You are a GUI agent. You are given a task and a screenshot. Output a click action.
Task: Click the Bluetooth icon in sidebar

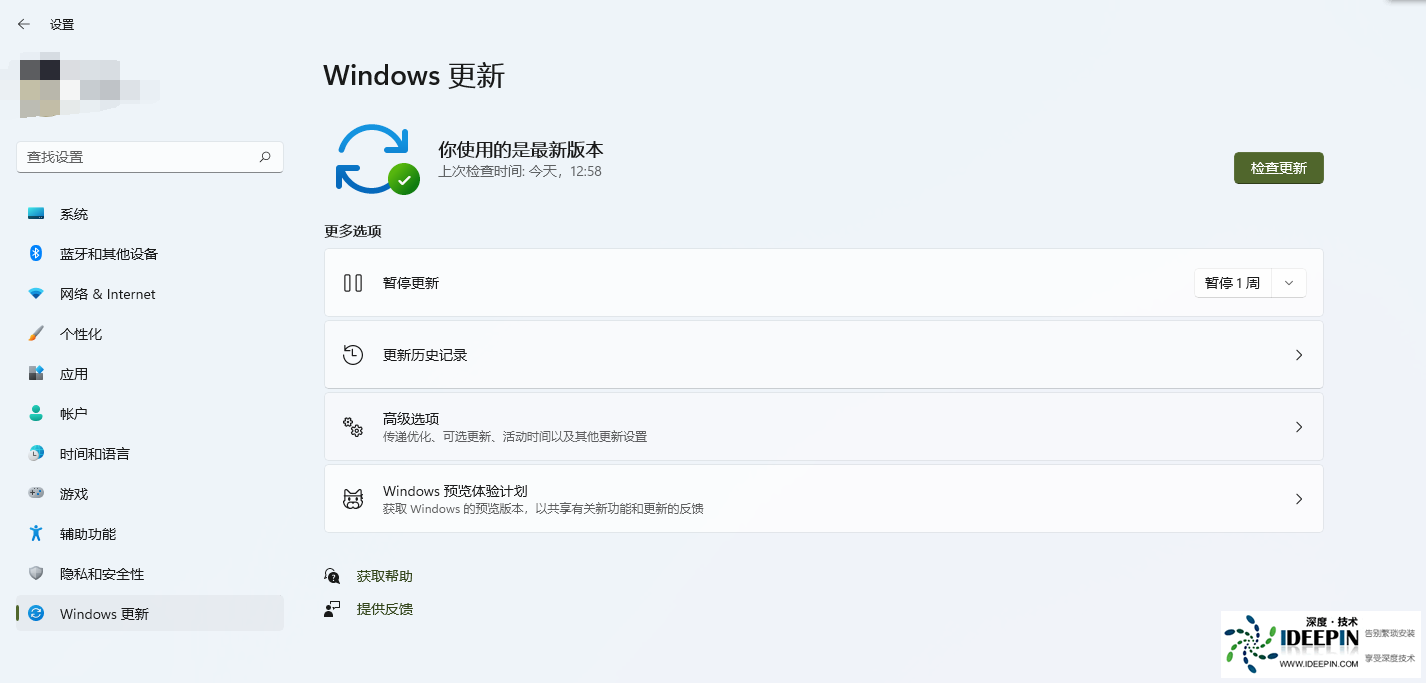pos(36,254)
